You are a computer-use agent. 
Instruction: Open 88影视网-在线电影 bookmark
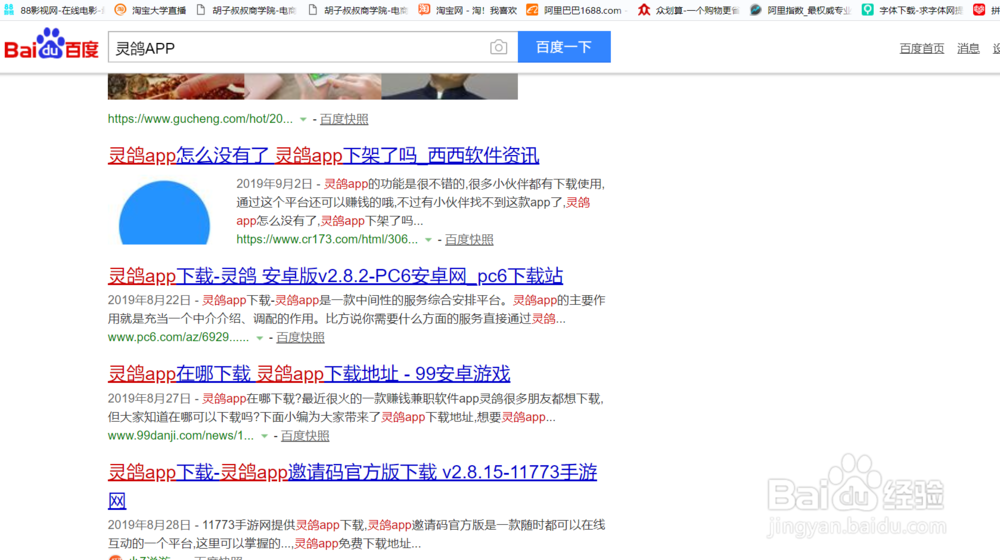[x=55, y=10]
